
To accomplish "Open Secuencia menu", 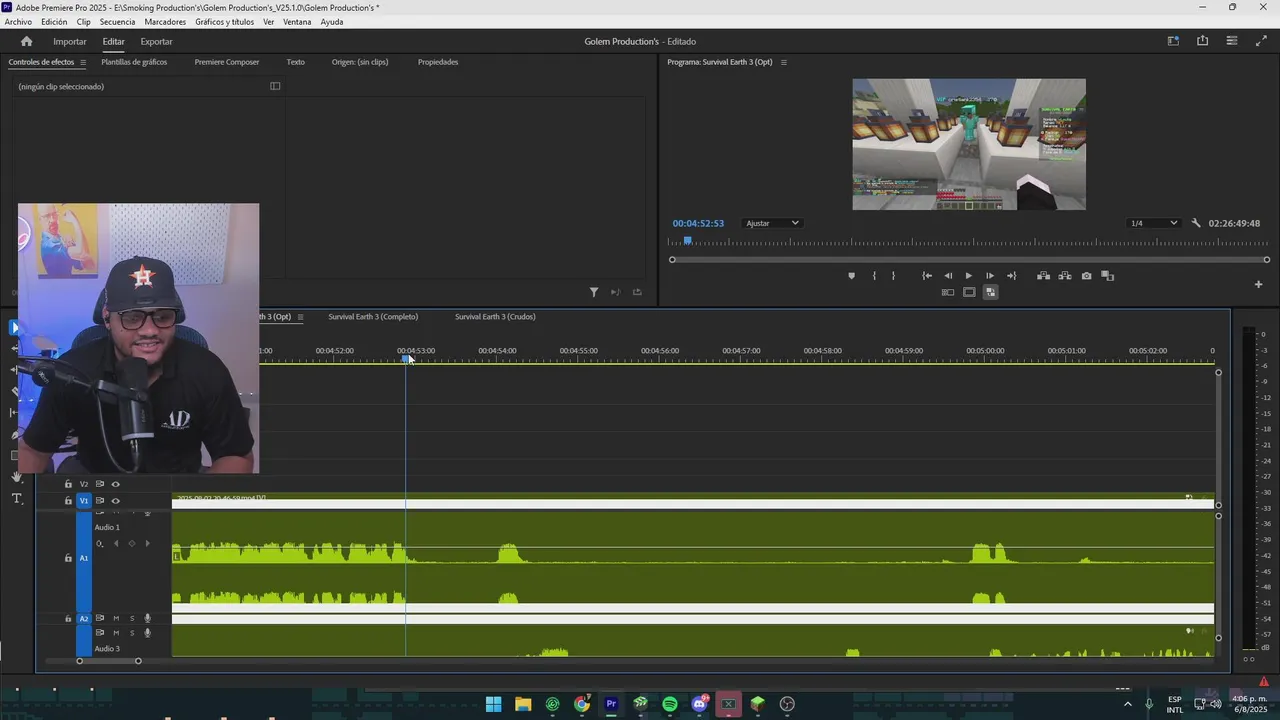I will click(x=117, y=22).
